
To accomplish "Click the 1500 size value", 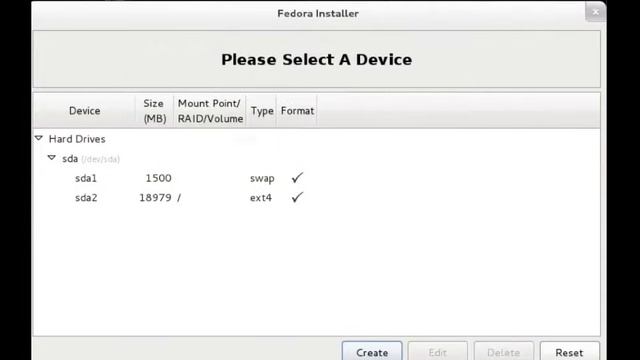I will click(x=158, y=178).
